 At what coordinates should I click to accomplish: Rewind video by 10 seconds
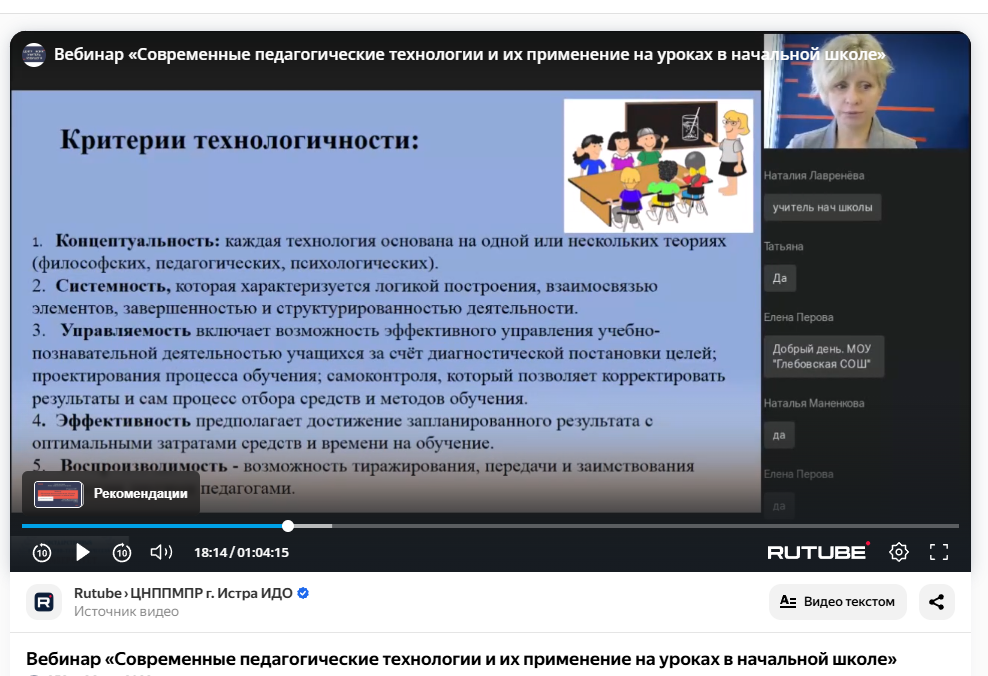coord(42,552)
